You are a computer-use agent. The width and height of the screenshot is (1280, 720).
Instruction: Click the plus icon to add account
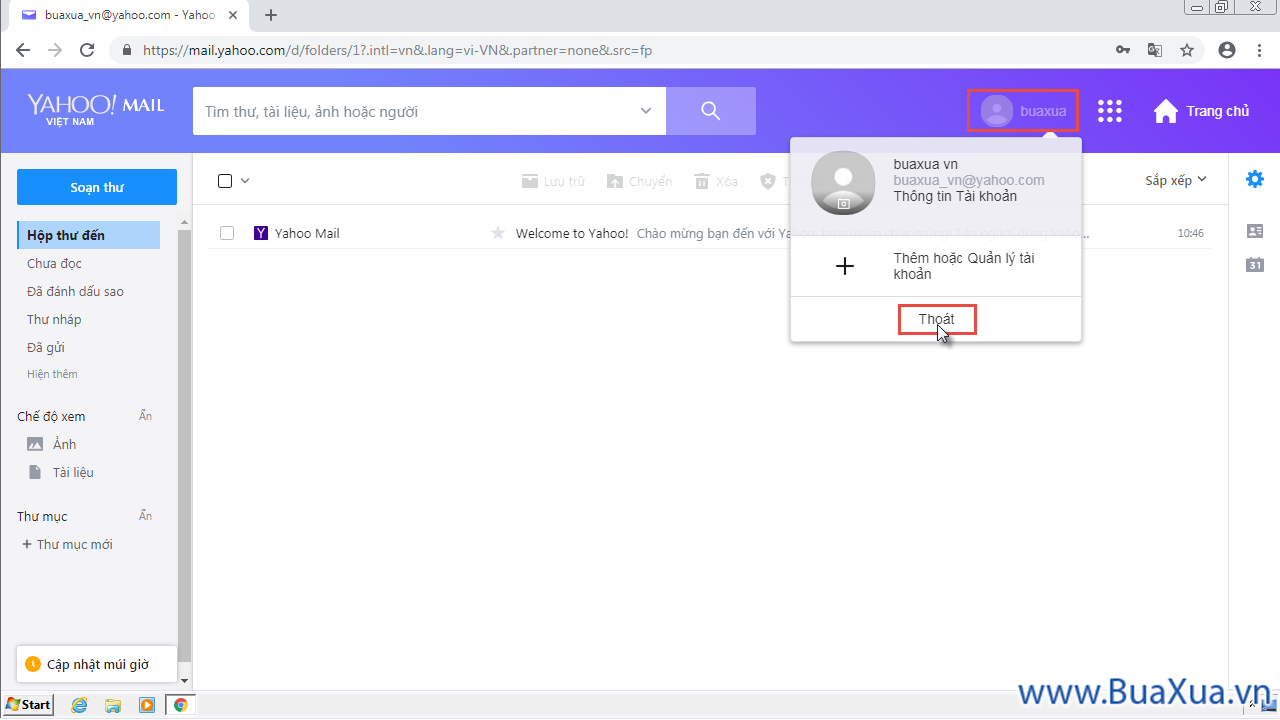click(845, 266)
